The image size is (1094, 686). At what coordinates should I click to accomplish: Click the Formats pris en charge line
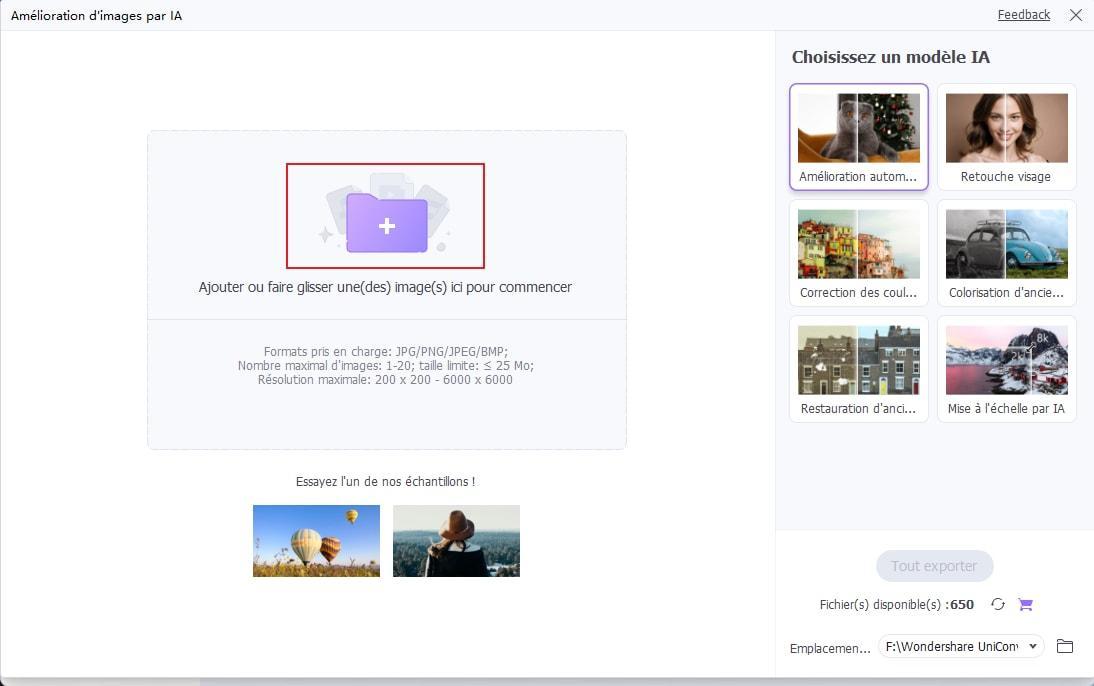tap(386, 352)
